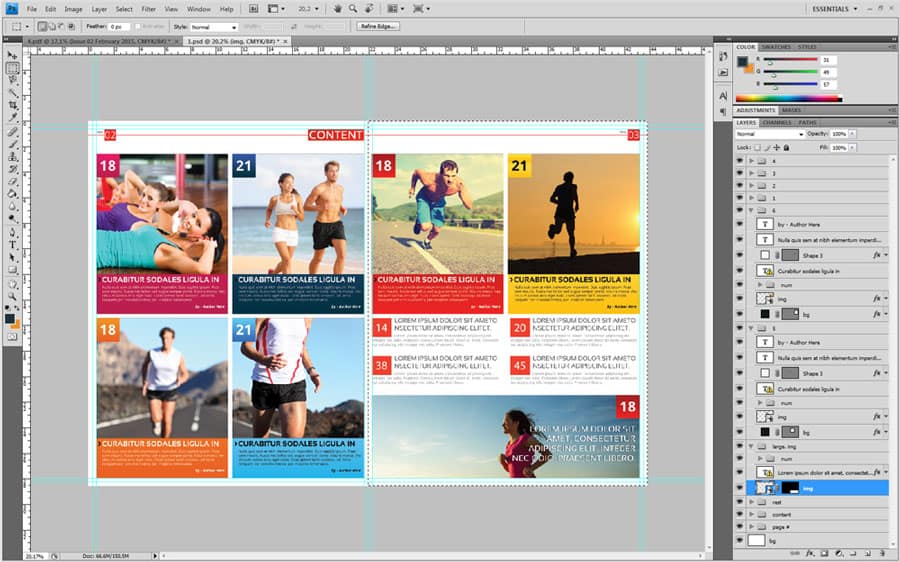Hide the group 4 layer
This screenshot has height=562, width=900.
(x=740, y=161)
